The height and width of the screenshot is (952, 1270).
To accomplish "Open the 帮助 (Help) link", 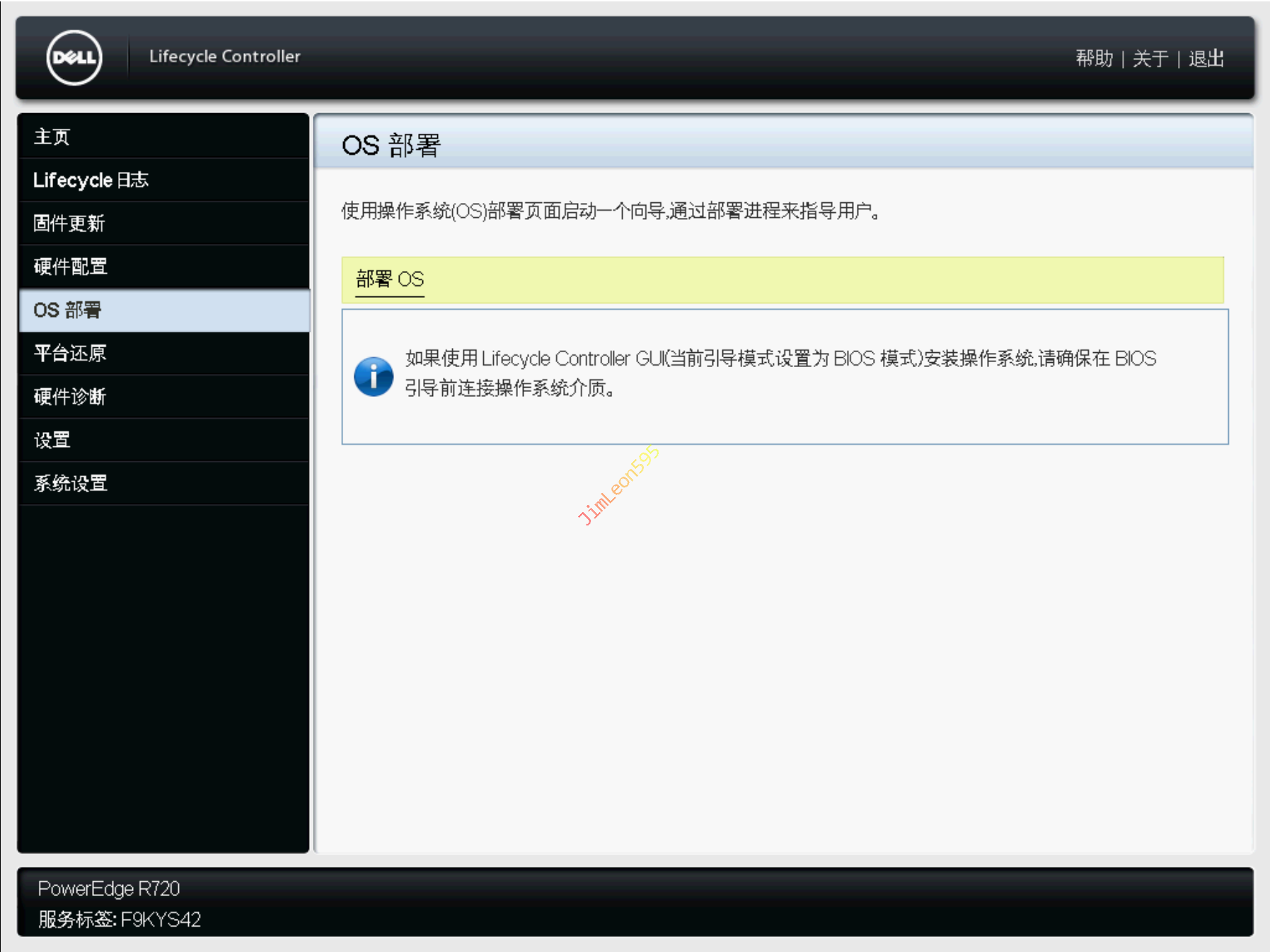I will tap(1094, 59).
